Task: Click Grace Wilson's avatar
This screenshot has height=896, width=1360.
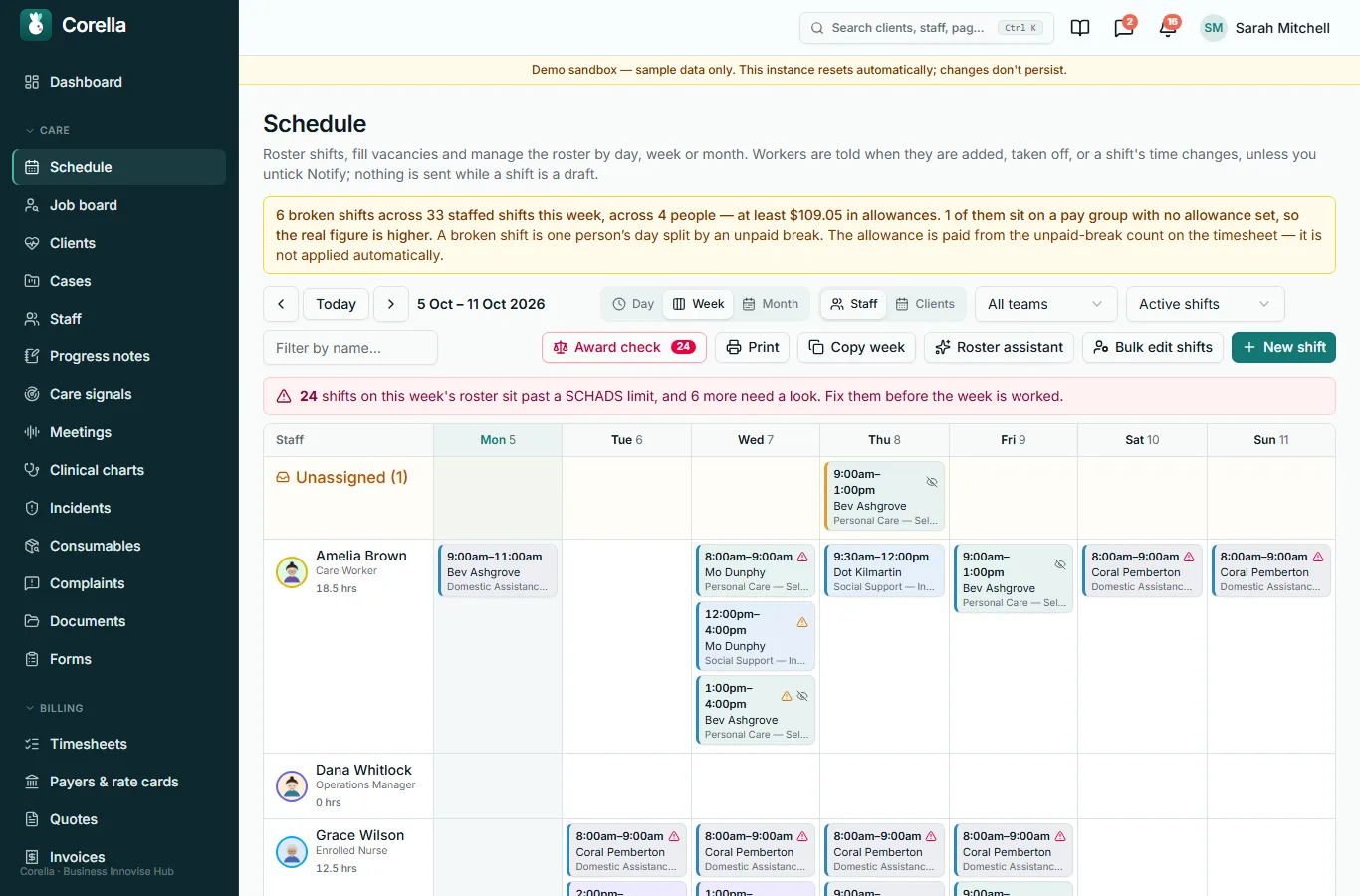Action: [x=292, y=852]
